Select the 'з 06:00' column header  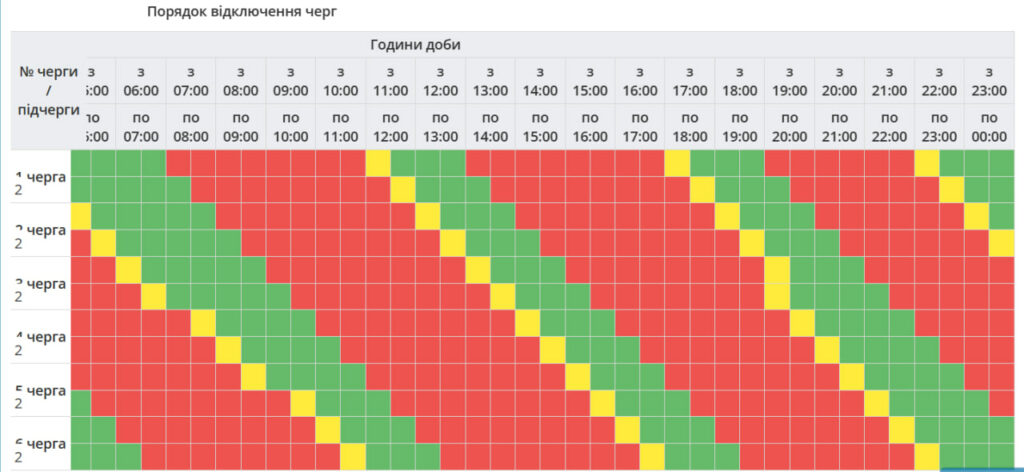click(x=141, y=80)
